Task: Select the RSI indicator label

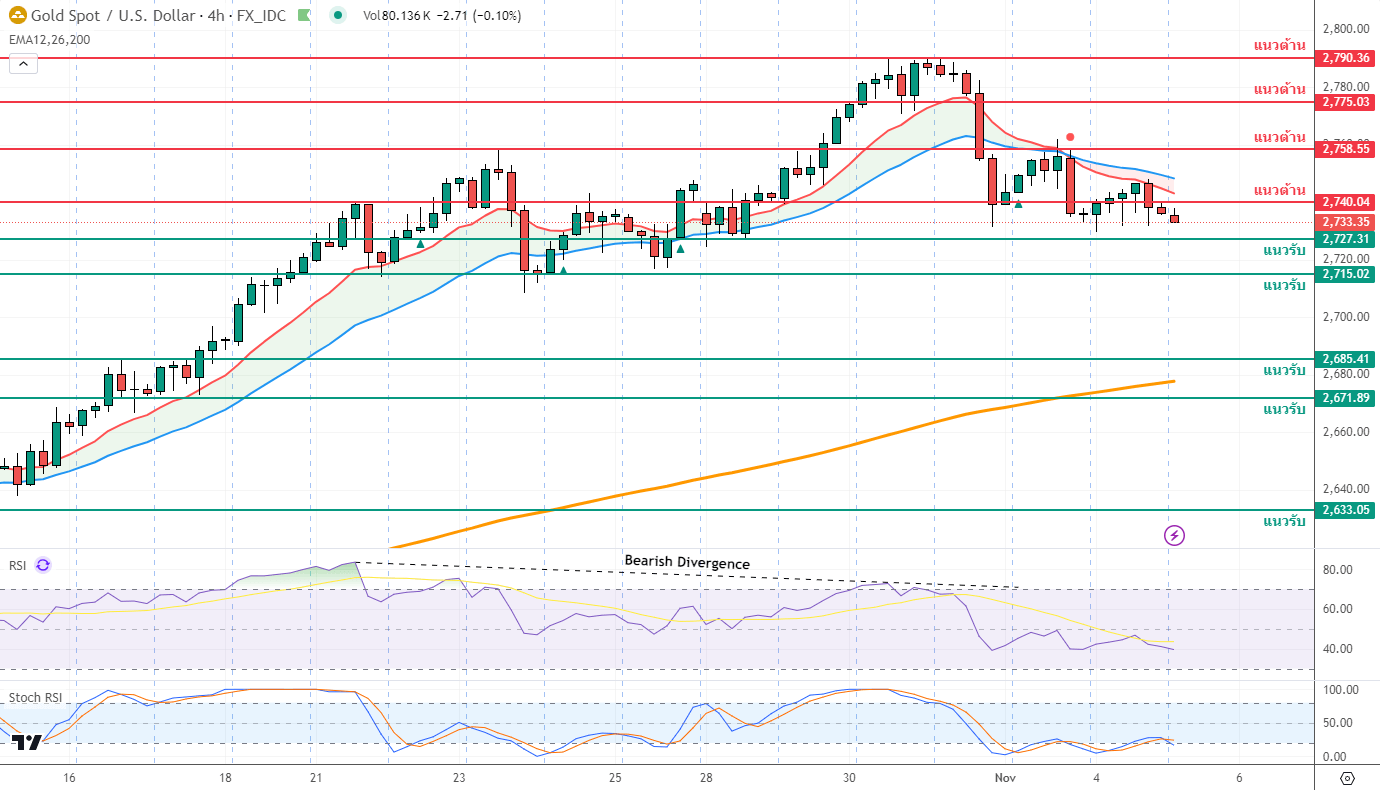Action: point(18,565)
